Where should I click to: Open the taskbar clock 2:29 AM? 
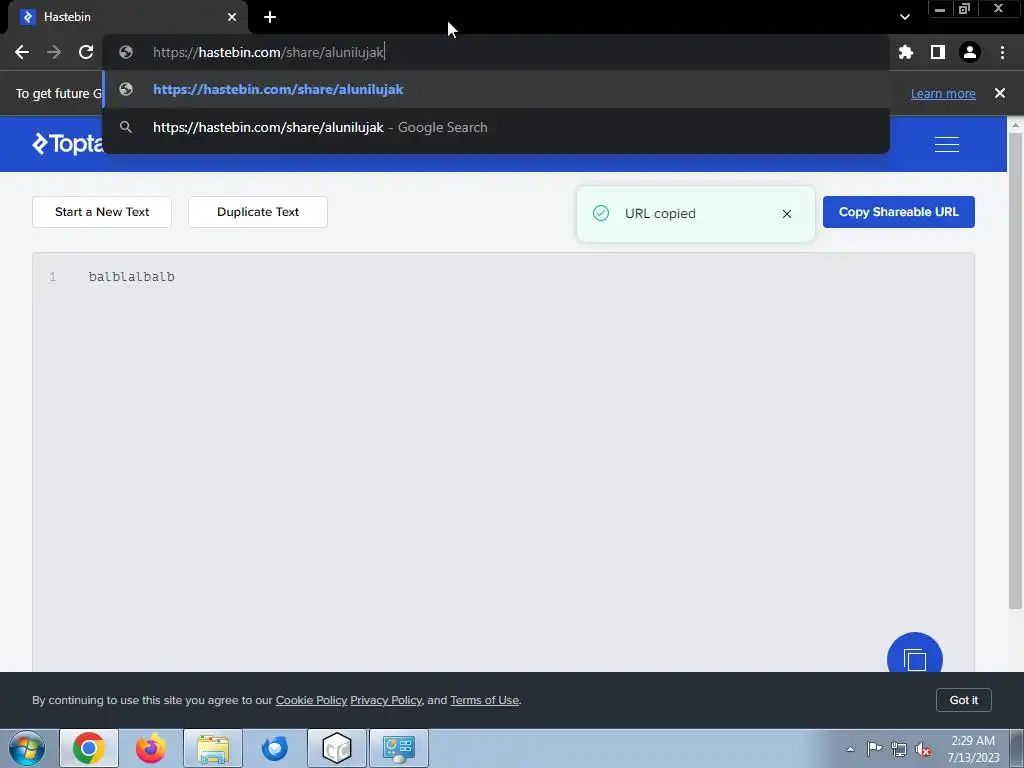coord(973,748)
